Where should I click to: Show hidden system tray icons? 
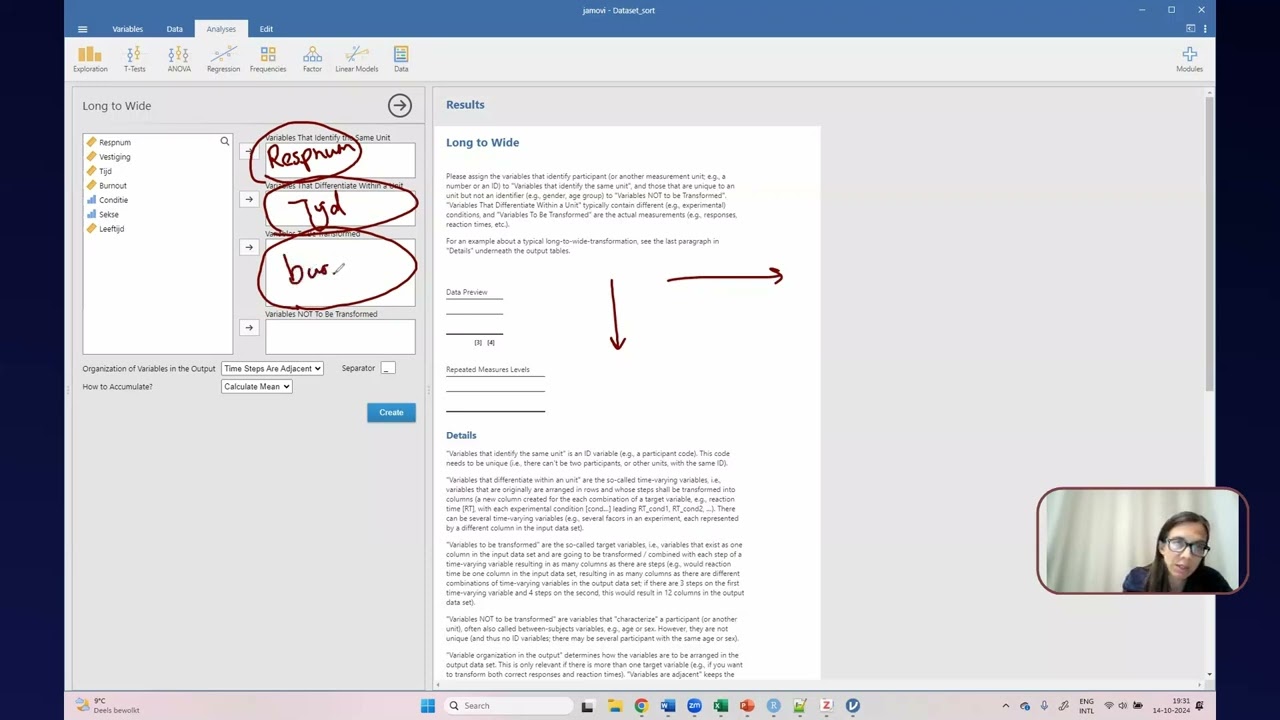click(x=1006, y=706)
